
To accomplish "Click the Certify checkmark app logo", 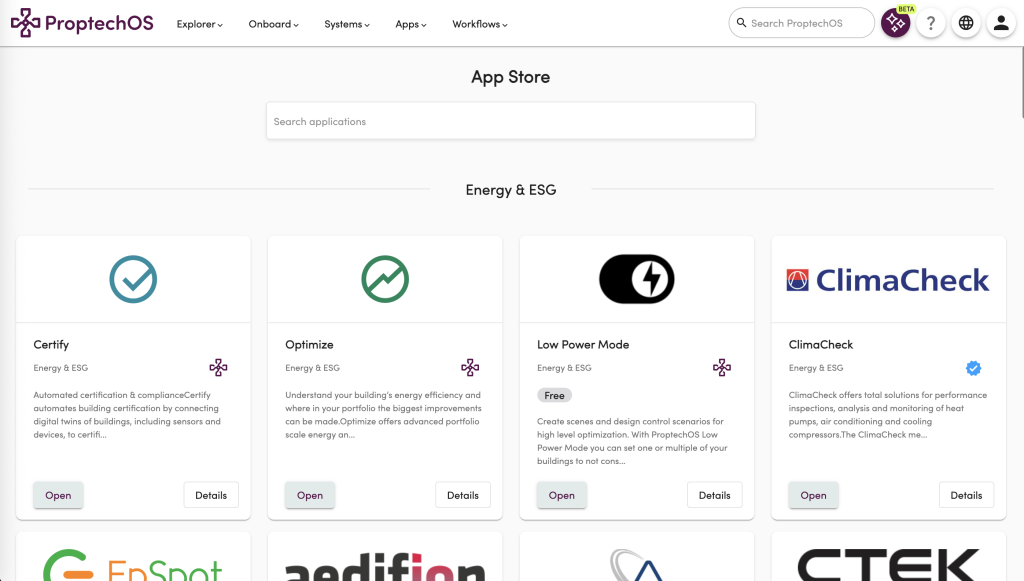I will tap(133, 279).
